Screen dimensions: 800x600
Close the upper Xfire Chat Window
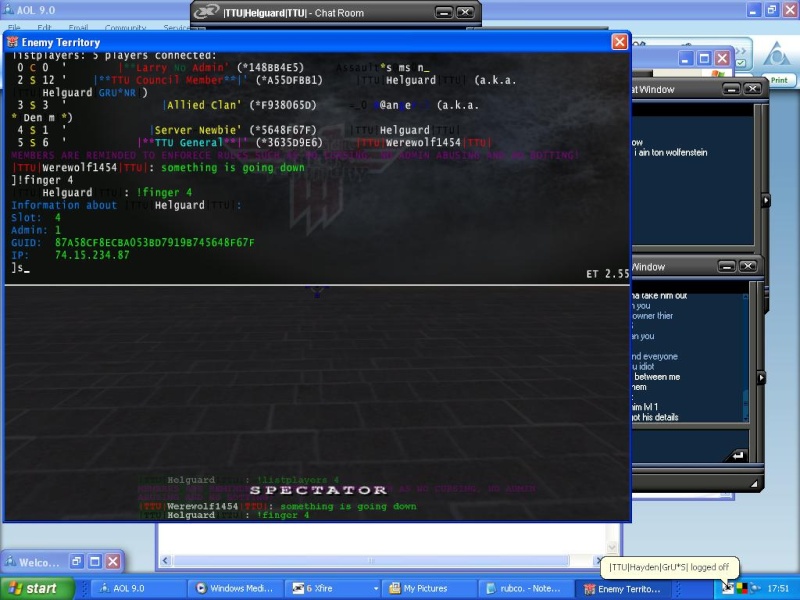coord(753,89)
